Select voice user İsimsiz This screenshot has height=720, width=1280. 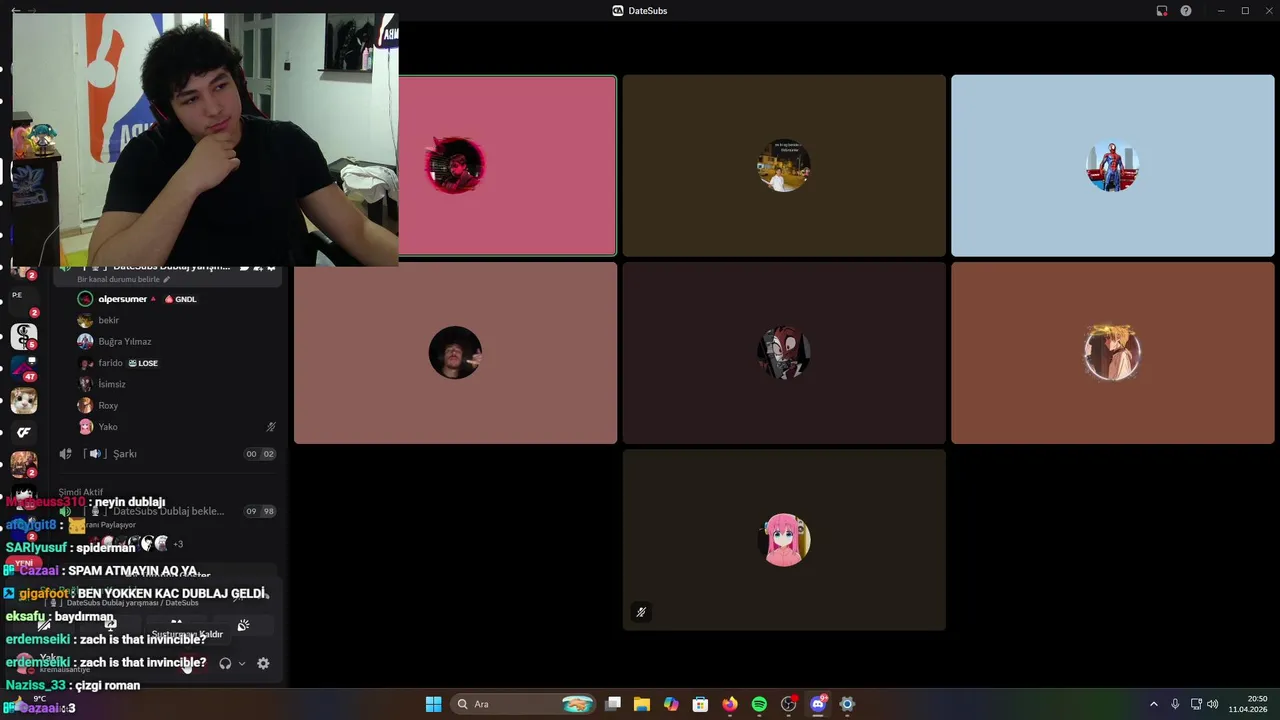pyautogui.click(x=111, y=384)
